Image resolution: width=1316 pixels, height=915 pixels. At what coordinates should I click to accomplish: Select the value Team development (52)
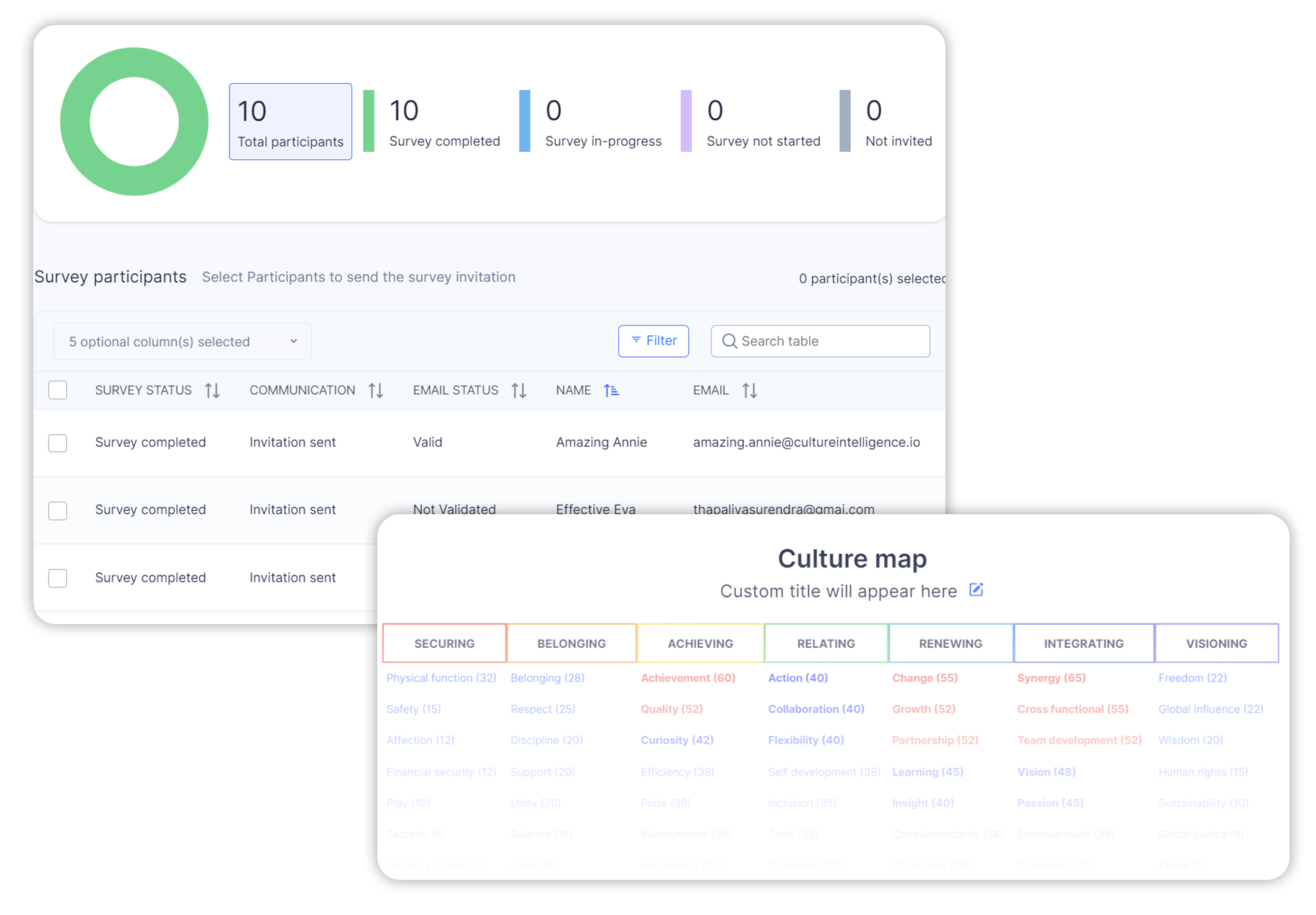(x=1079, y=740)
